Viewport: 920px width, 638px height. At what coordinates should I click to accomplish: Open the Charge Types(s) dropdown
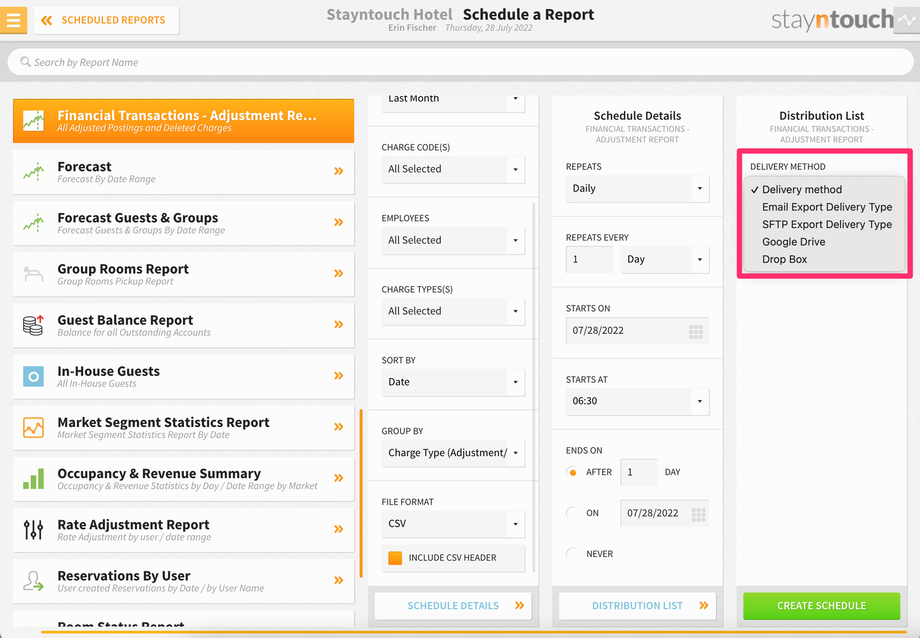coord(453,311)
